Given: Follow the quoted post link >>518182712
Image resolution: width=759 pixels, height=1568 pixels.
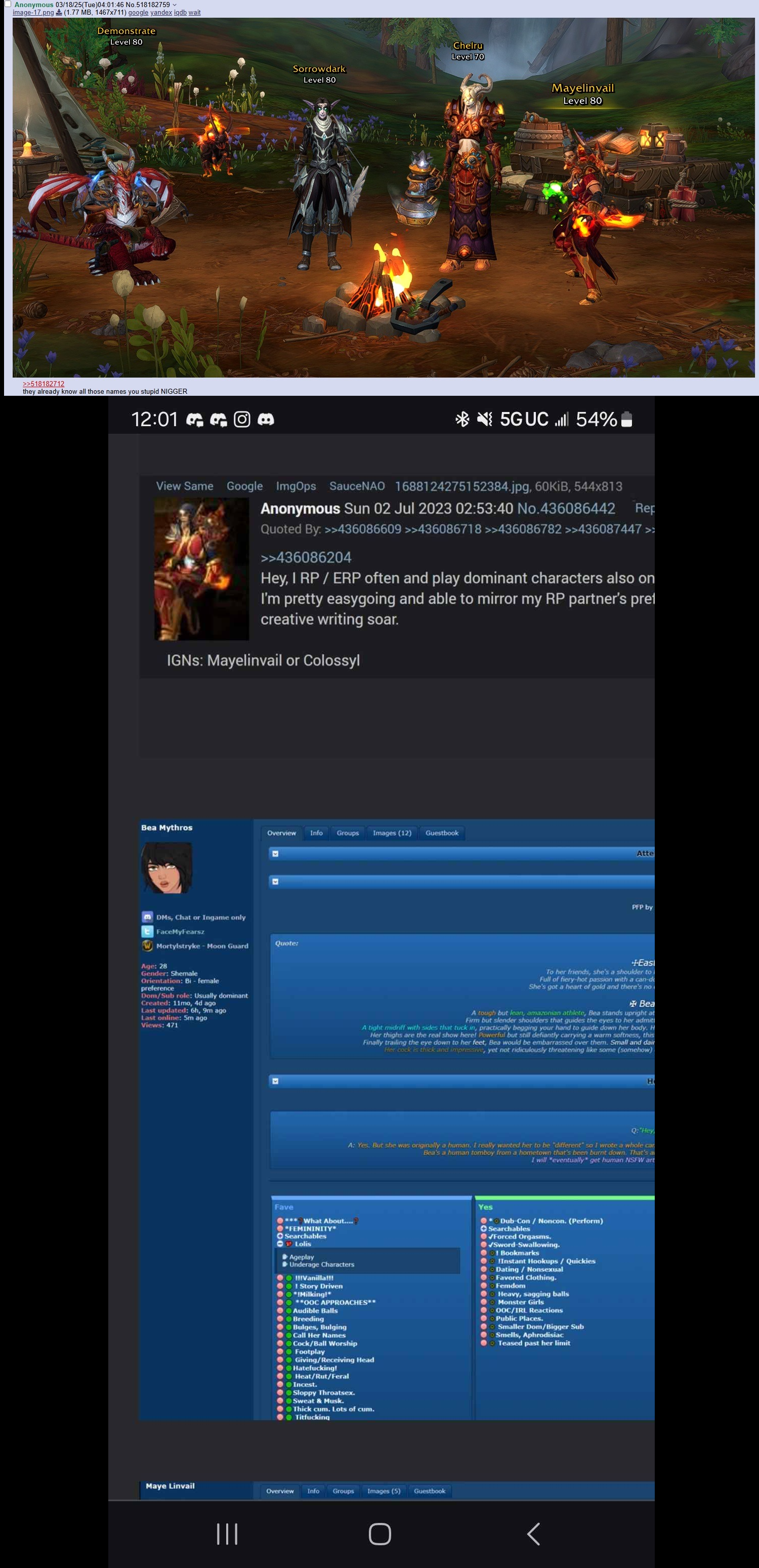Looking at the screenshot, I should (x=43, y=384).
